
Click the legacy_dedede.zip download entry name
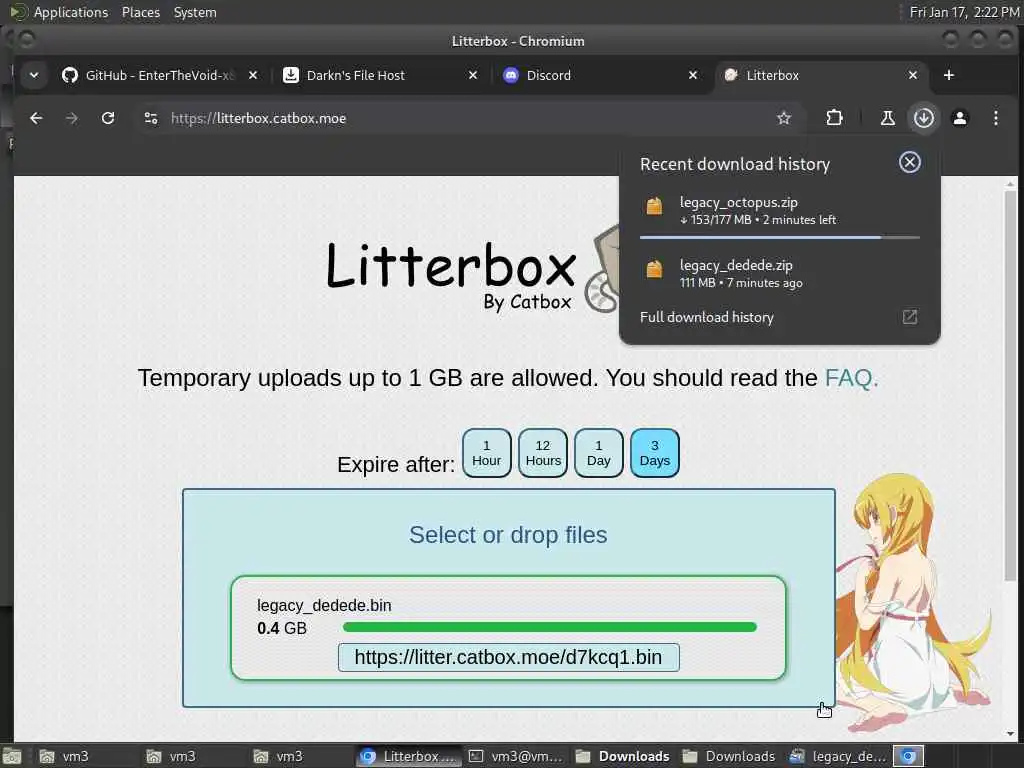point(736,265)
